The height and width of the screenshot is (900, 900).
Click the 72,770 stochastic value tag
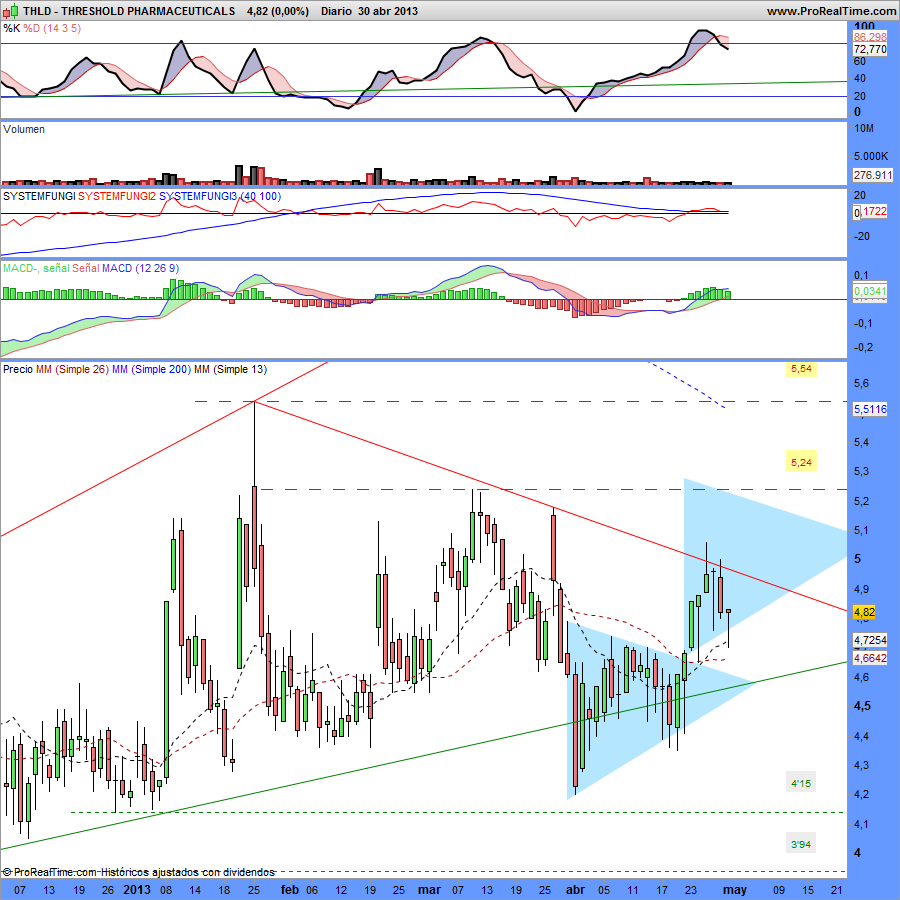pos(870,49)
